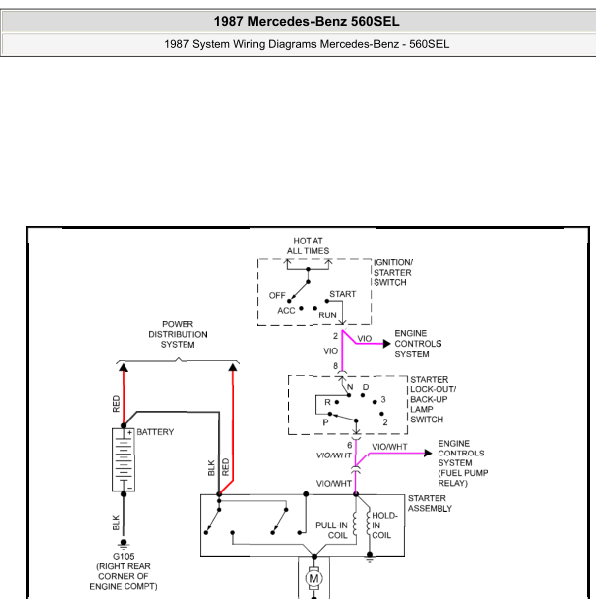Click the IGNITION/STARTER SWITCH label
596x599 pixels.
click(x=393, y=272)
